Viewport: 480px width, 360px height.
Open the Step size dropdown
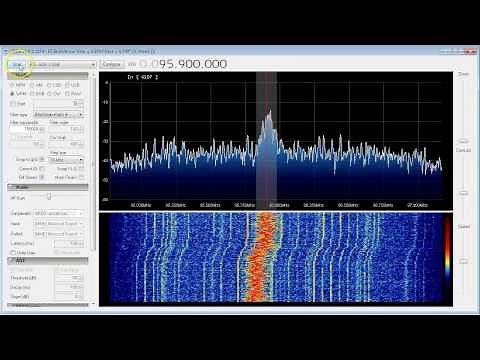66,159
